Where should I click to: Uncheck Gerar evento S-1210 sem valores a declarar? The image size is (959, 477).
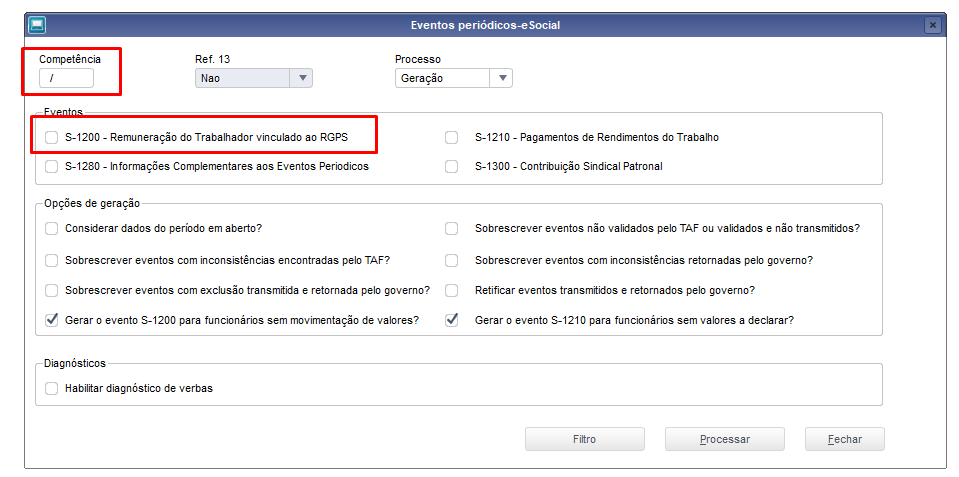point(451,320)
